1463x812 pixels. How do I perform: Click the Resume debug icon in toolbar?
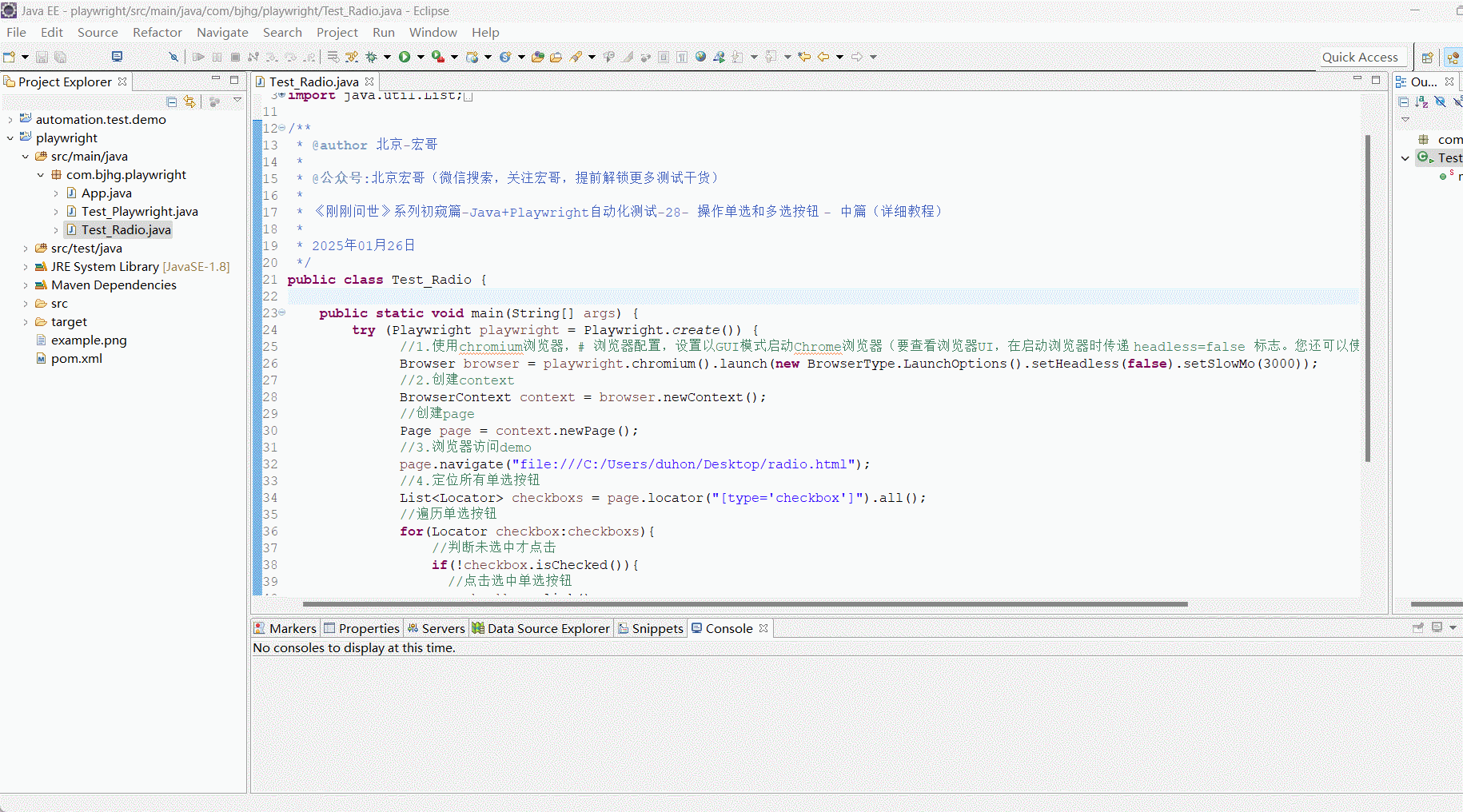click(x=198, y=57)
